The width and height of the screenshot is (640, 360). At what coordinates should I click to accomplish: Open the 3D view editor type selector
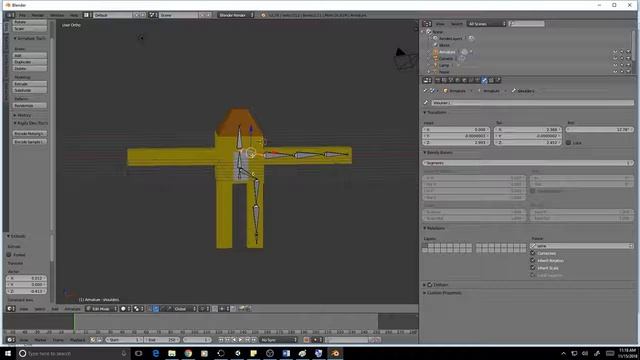coord(11,309)
